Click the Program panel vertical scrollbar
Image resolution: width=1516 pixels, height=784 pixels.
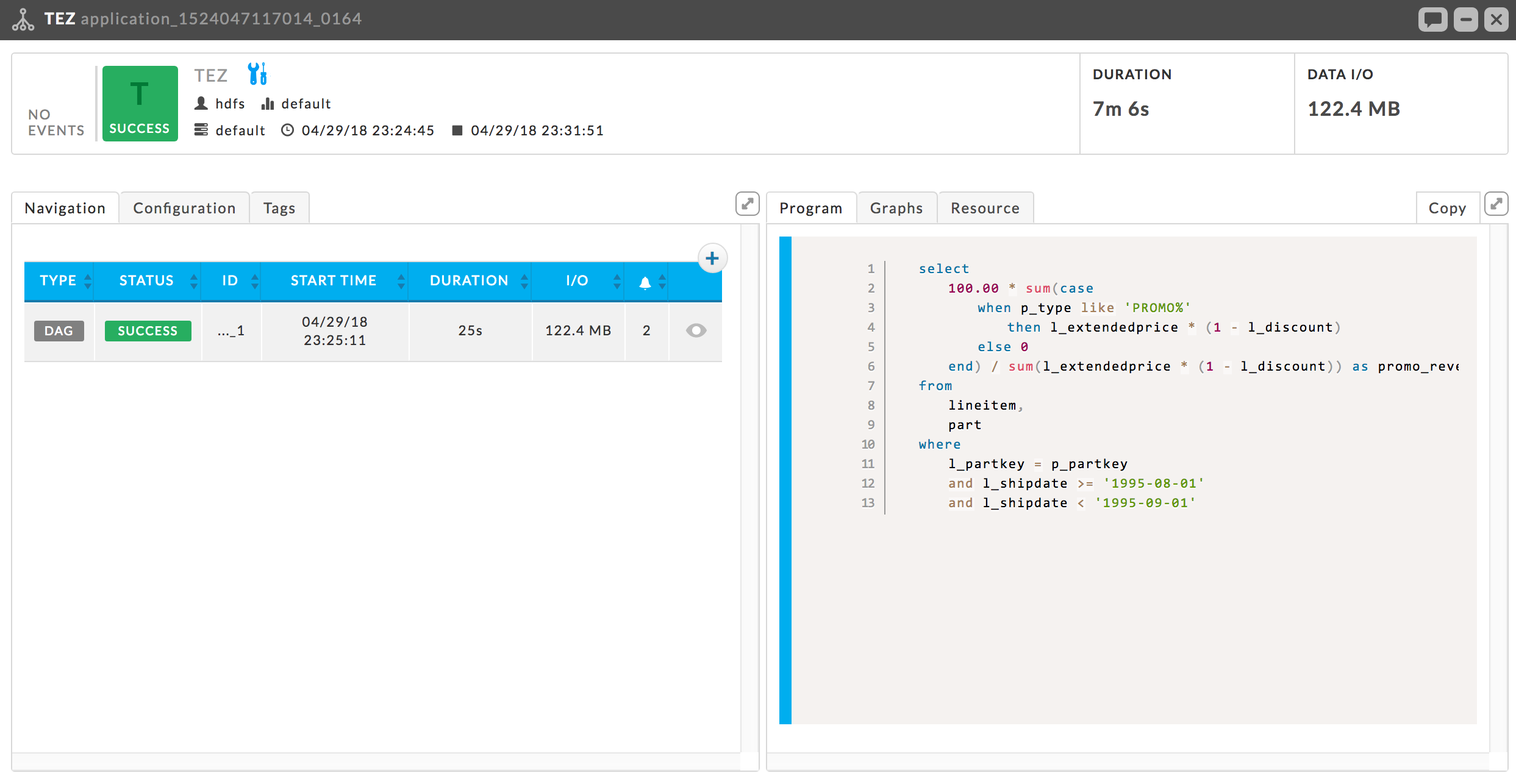pyautogui.click(x=1498, y=488)
